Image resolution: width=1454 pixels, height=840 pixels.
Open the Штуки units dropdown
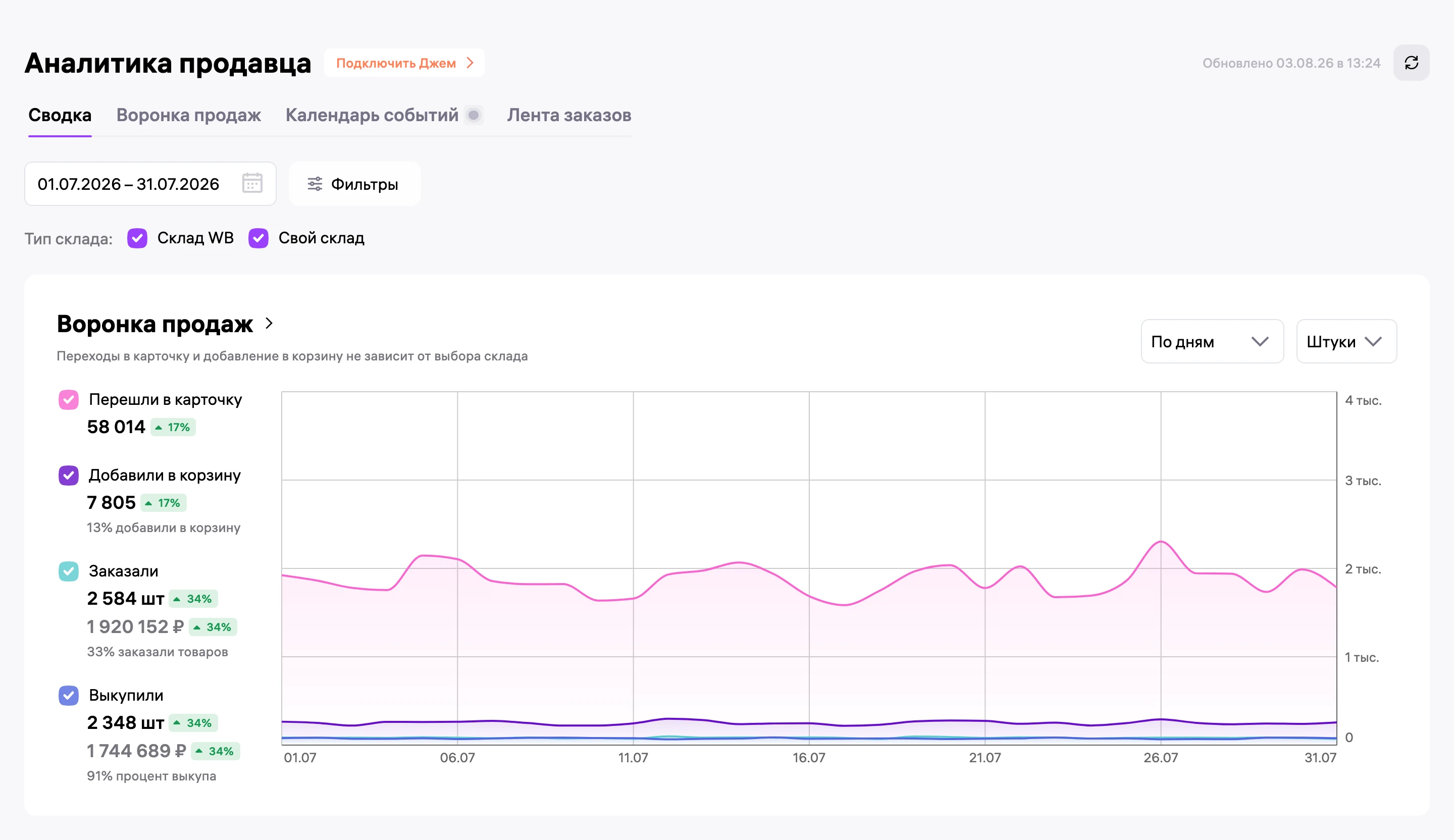tap(1346, 342)
